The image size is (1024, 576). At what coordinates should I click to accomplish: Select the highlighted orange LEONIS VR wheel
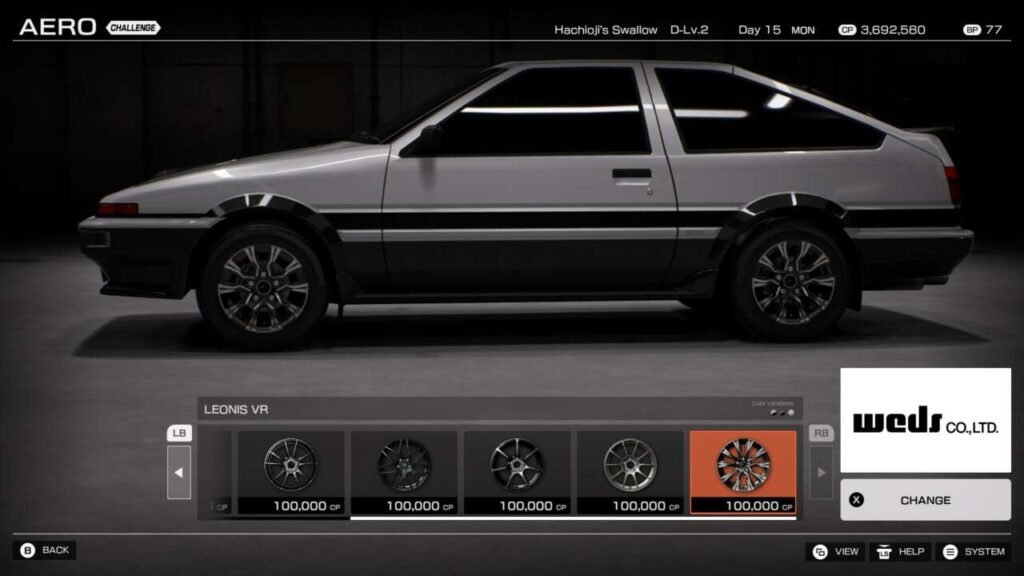(743, 466)
